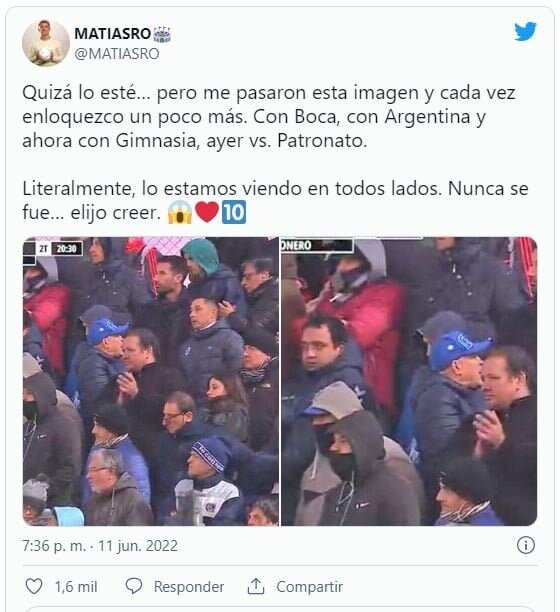Click the Responder button
560x612 pixels.
coord(189,587)
